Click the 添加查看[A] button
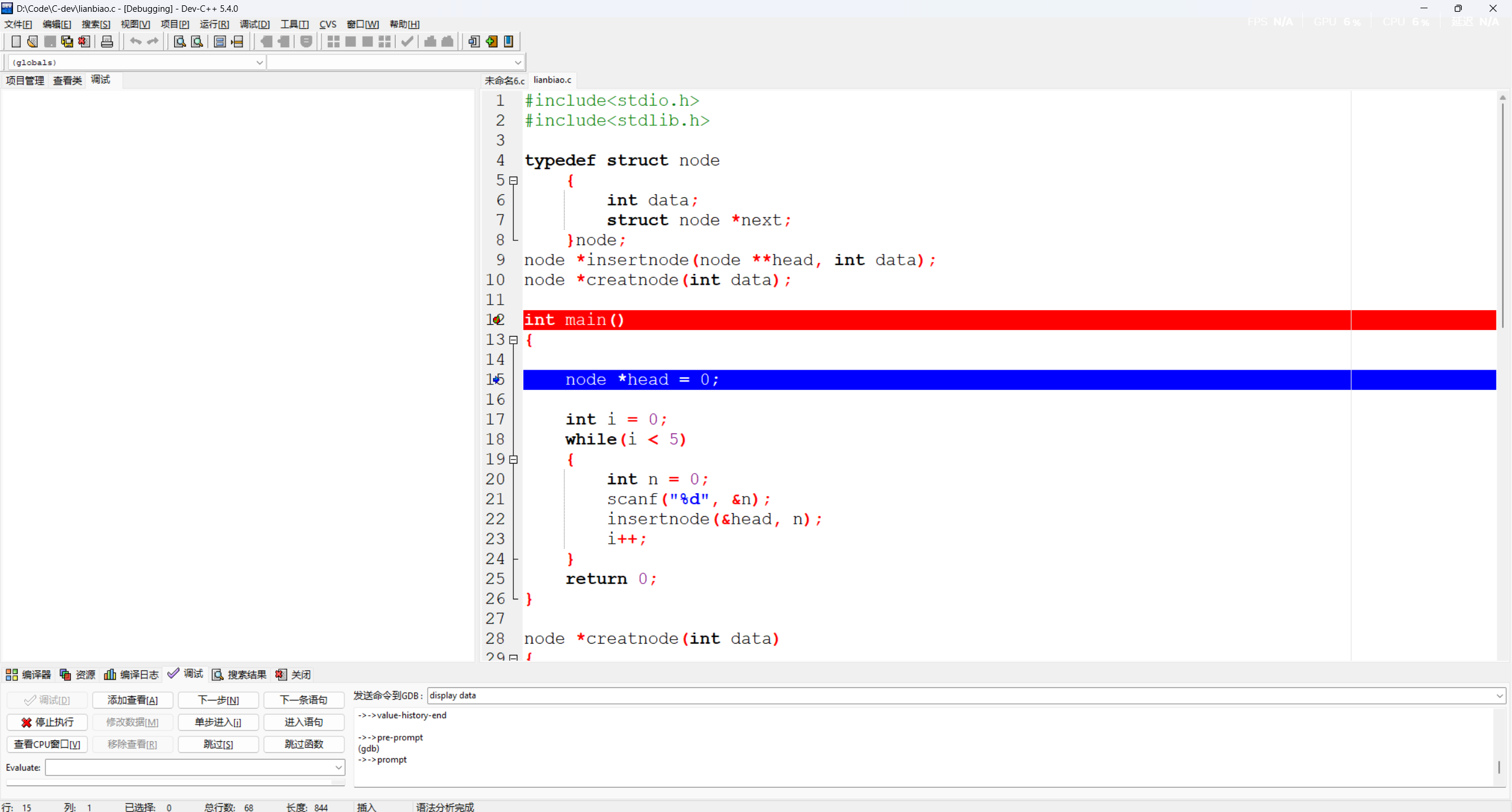 [x=132, y=700]
